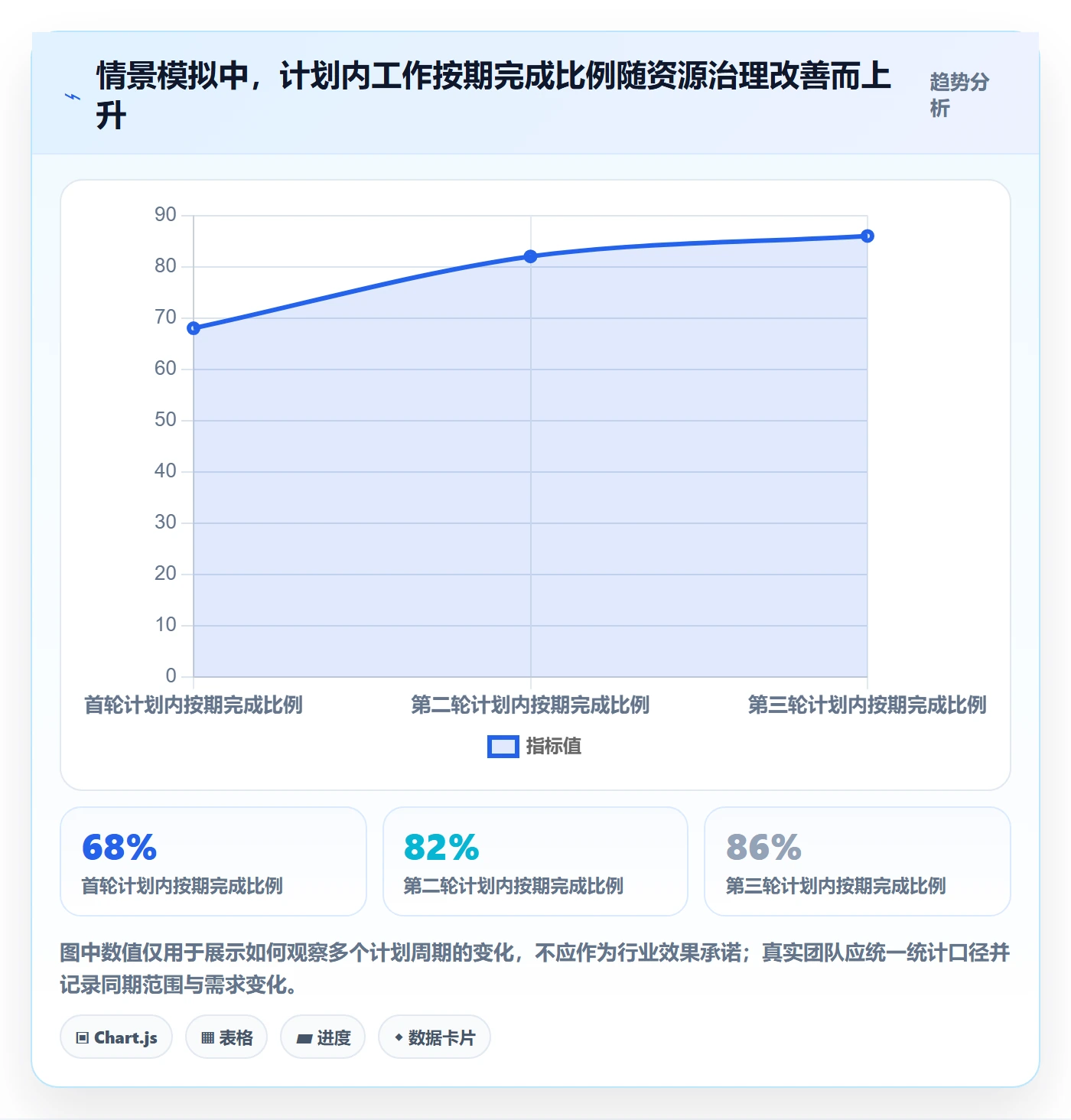1071x1120 pixels.
Task: Click the lightning icon beside the title
Action: coord(73,96)
